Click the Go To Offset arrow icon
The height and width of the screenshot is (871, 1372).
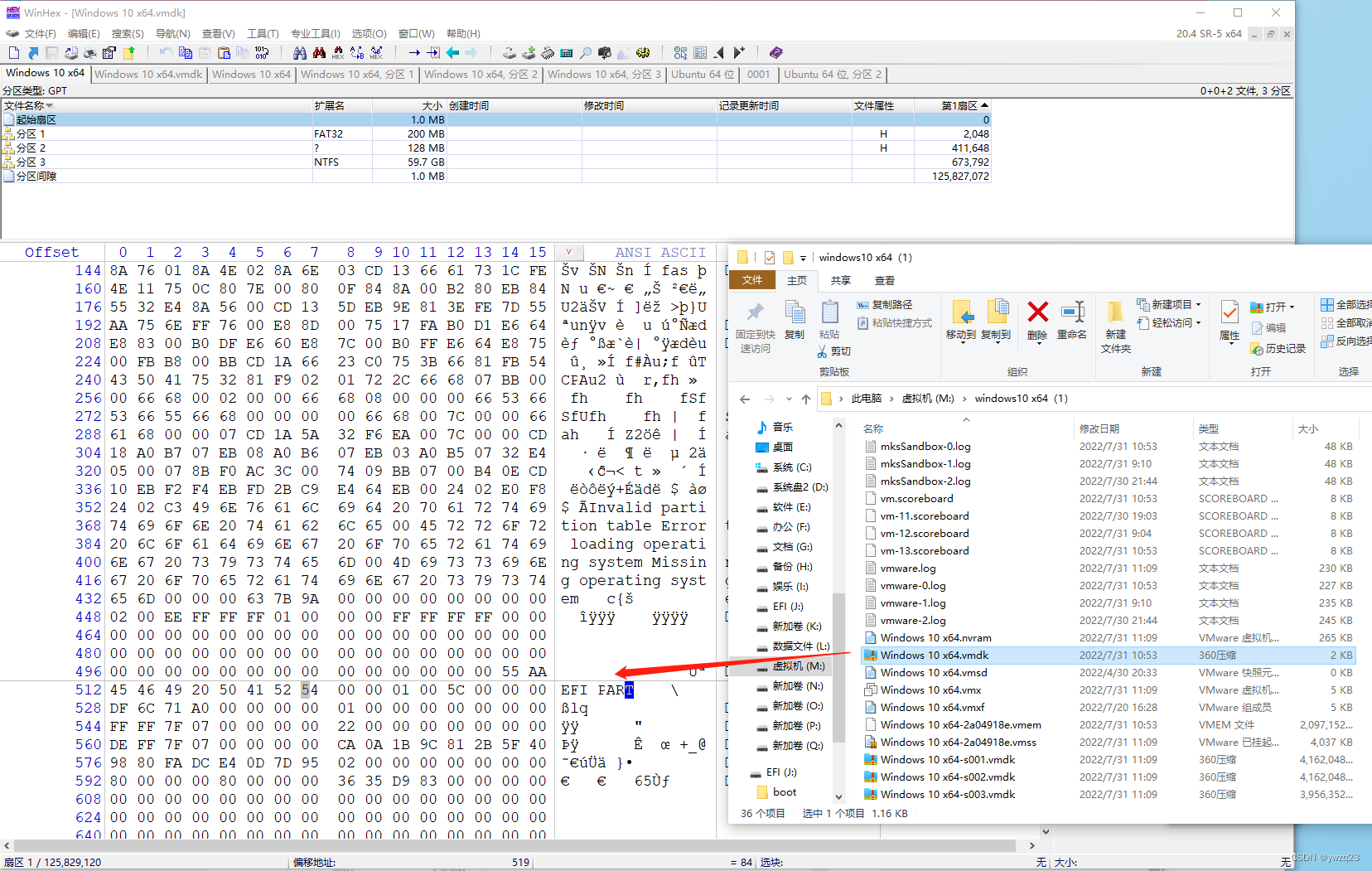click(413, 52)
